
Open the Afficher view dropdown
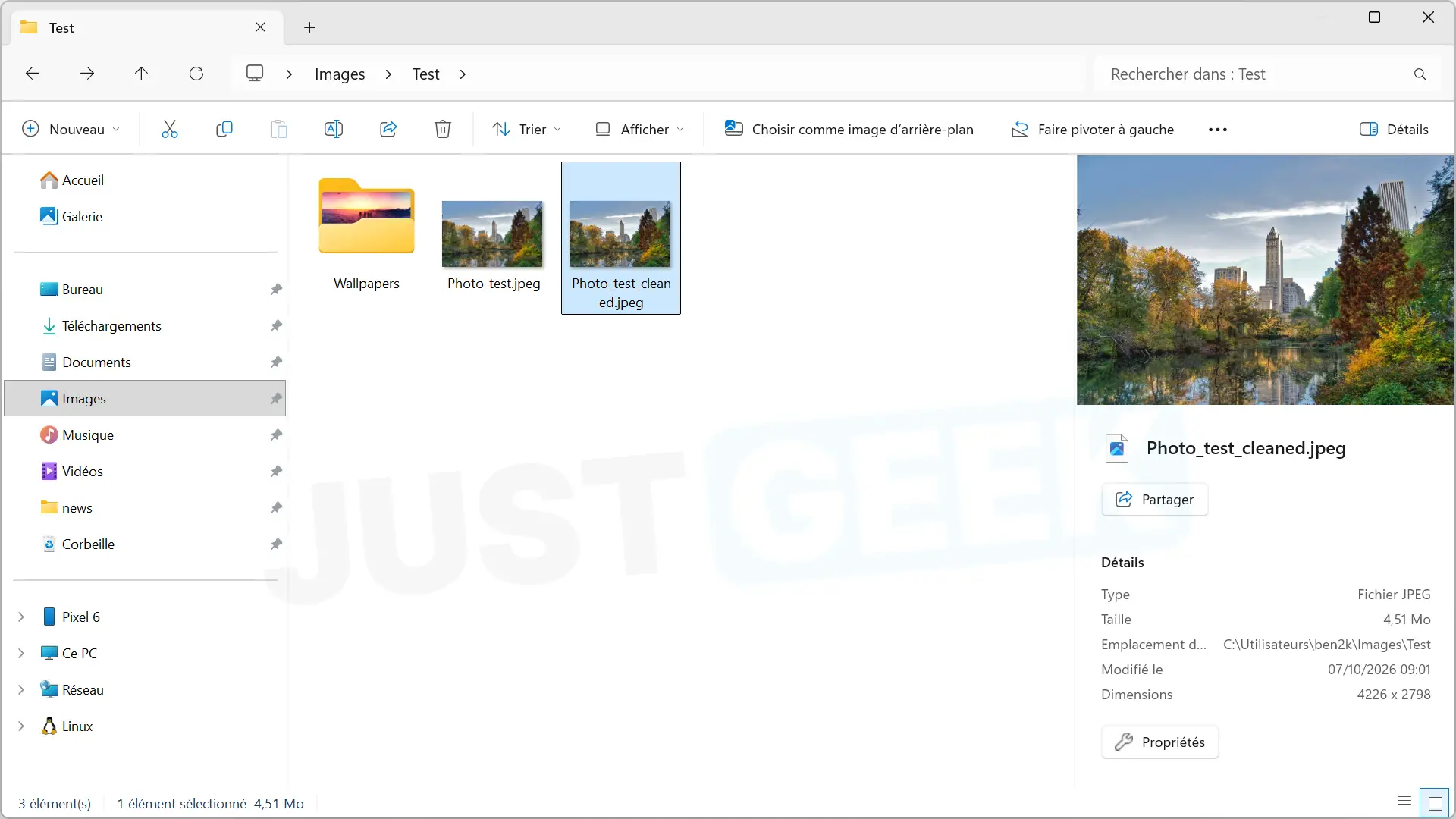point(639,130)
